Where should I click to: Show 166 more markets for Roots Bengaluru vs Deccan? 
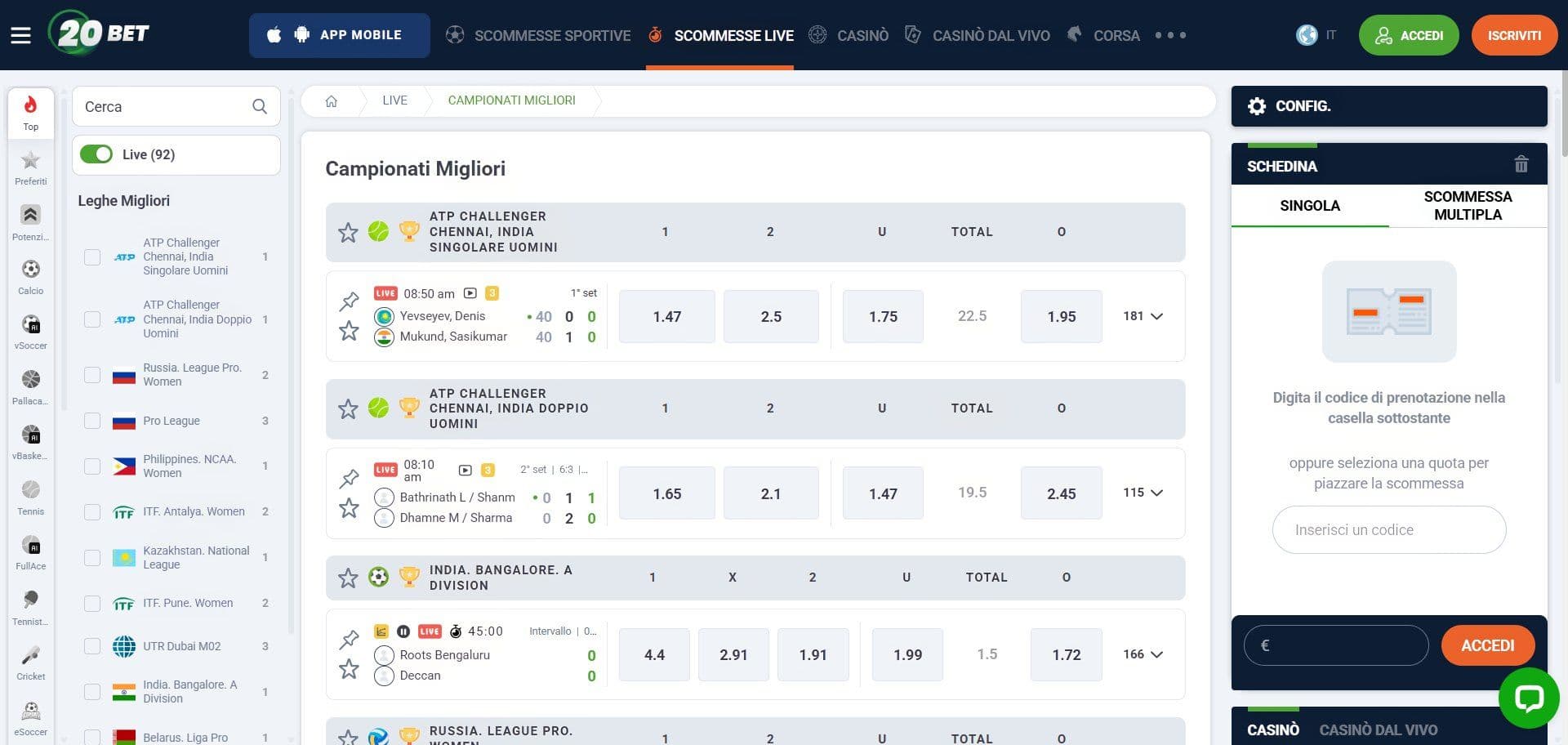coord(1141,654)
